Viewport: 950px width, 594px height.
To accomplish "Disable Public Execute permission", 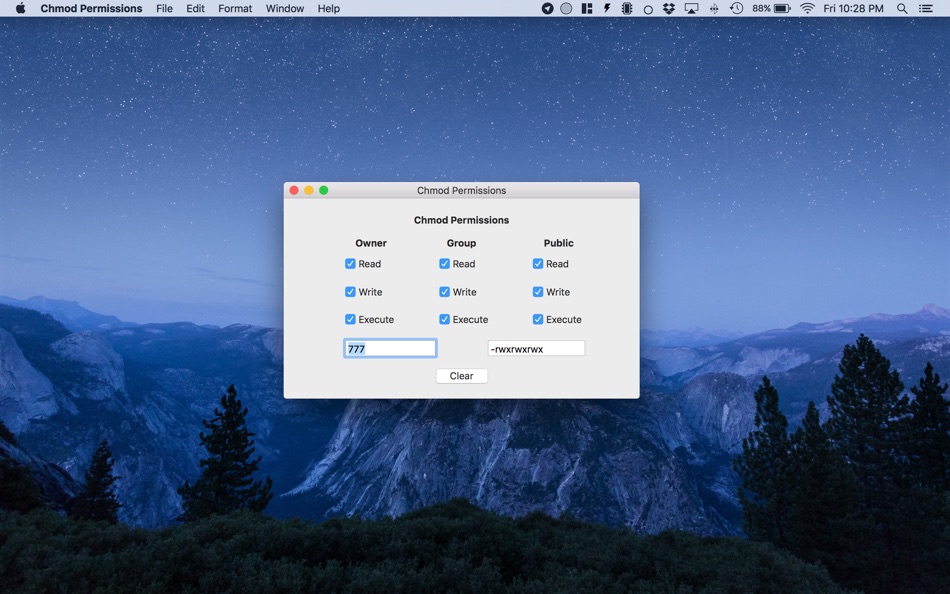I will 538,320.
